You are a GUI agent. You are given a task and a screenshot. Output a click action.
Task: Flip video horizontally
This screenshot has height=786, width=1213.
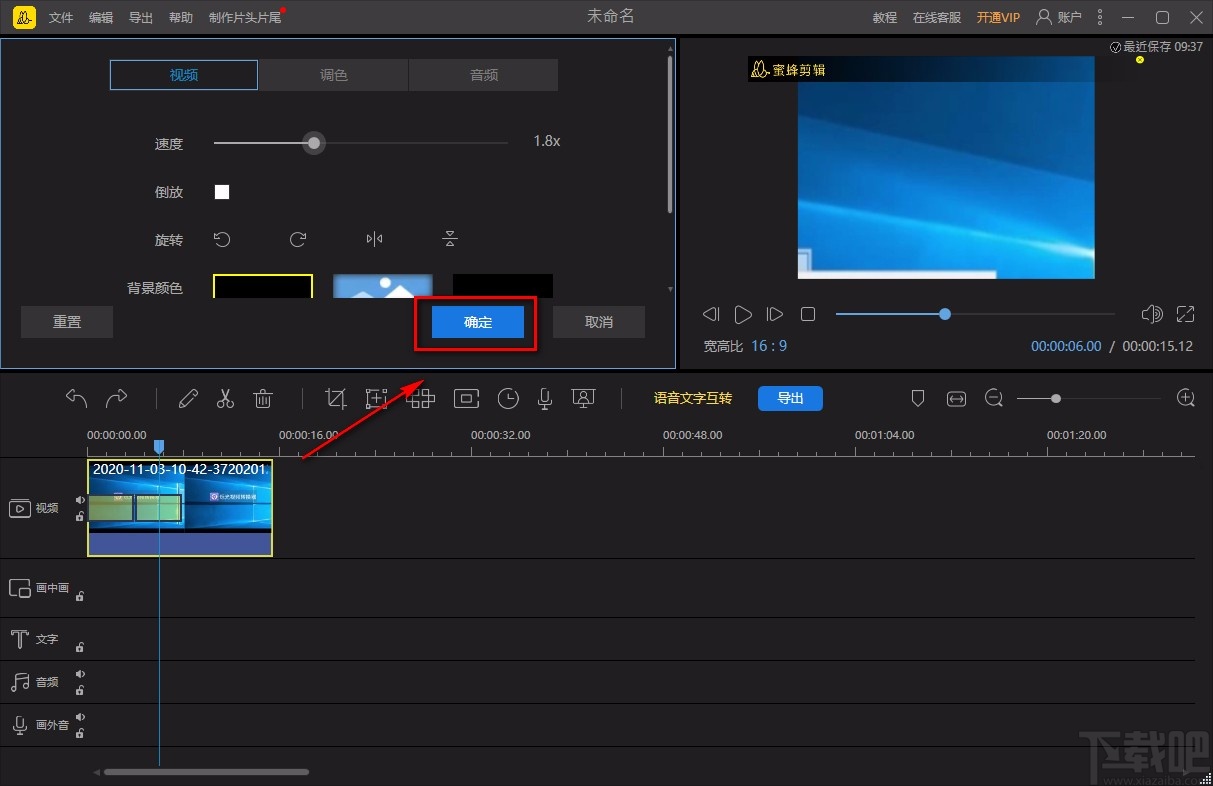click(374, 239)
